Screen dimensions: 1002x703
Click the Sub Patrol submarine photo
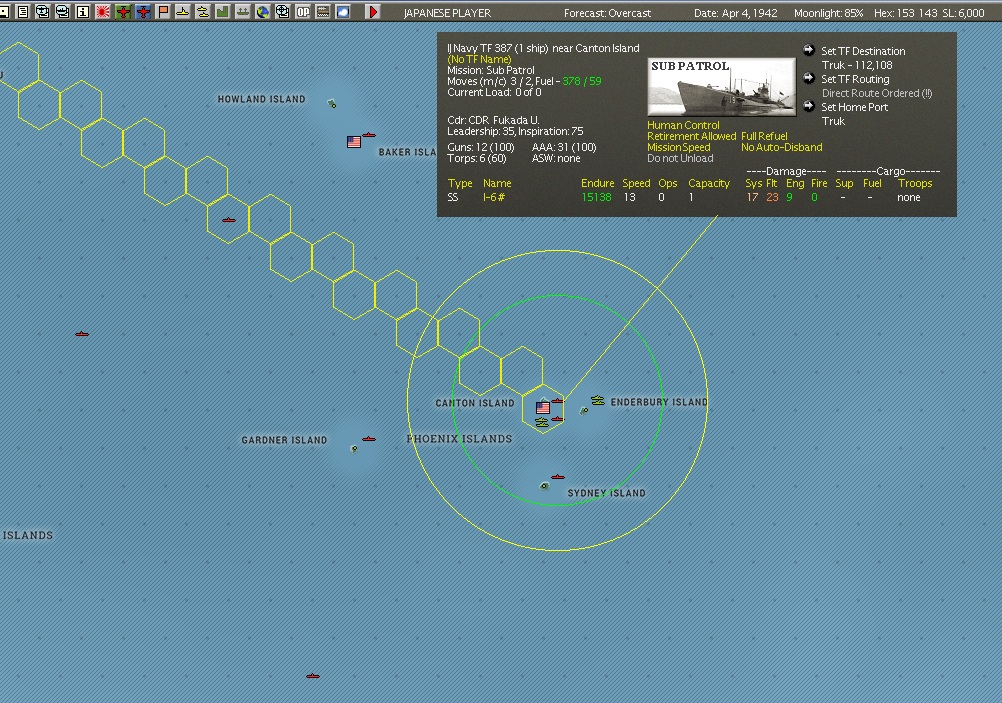click(x=721, y=87)
